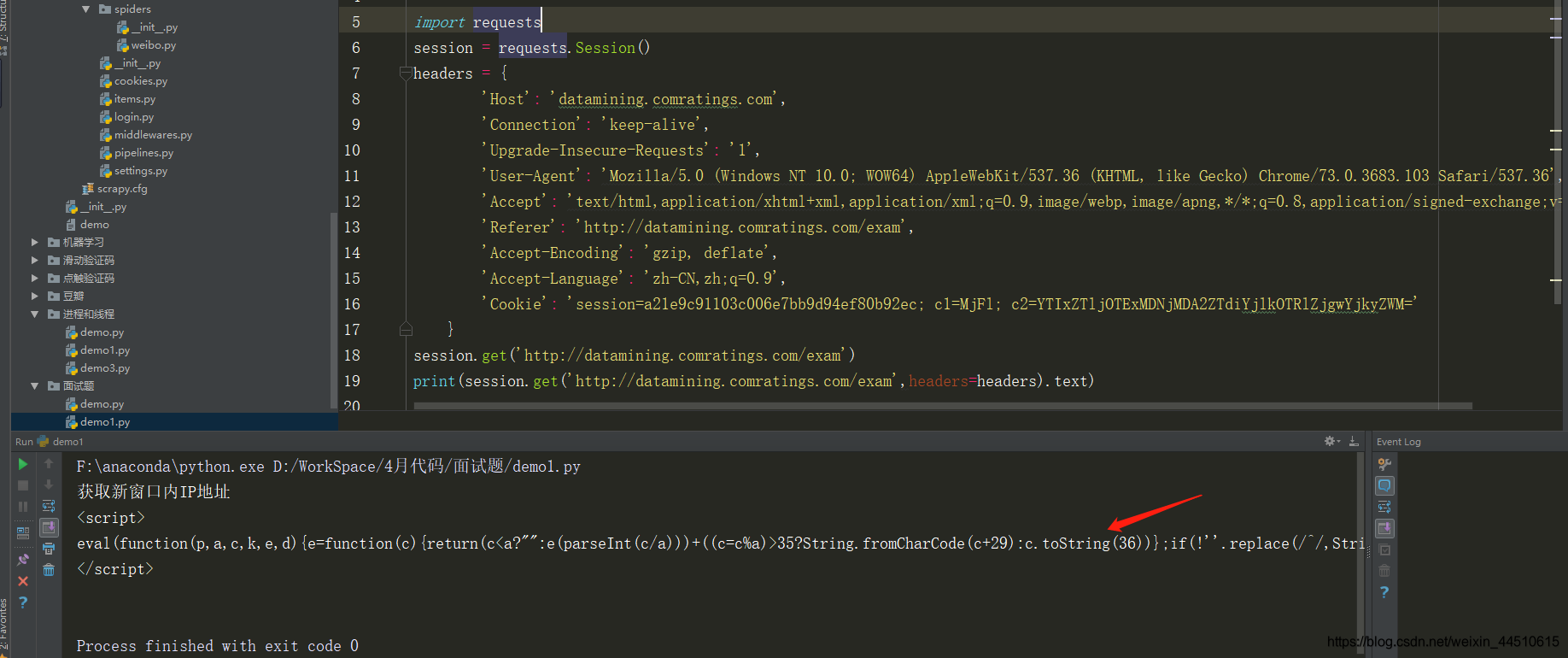The width and height of the screenshot is (1568, 658).
Task: Expand the 豆瓣 folder
Action: point(35,297)
